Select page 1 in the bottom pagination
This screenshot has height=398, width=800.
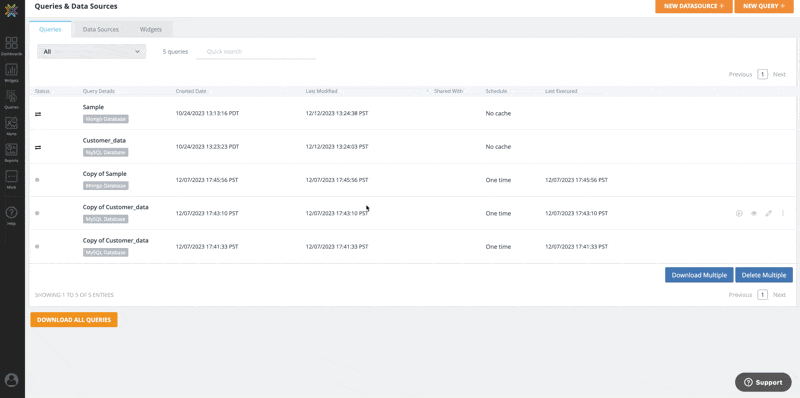pyautogui.click(x=762, y=295)
